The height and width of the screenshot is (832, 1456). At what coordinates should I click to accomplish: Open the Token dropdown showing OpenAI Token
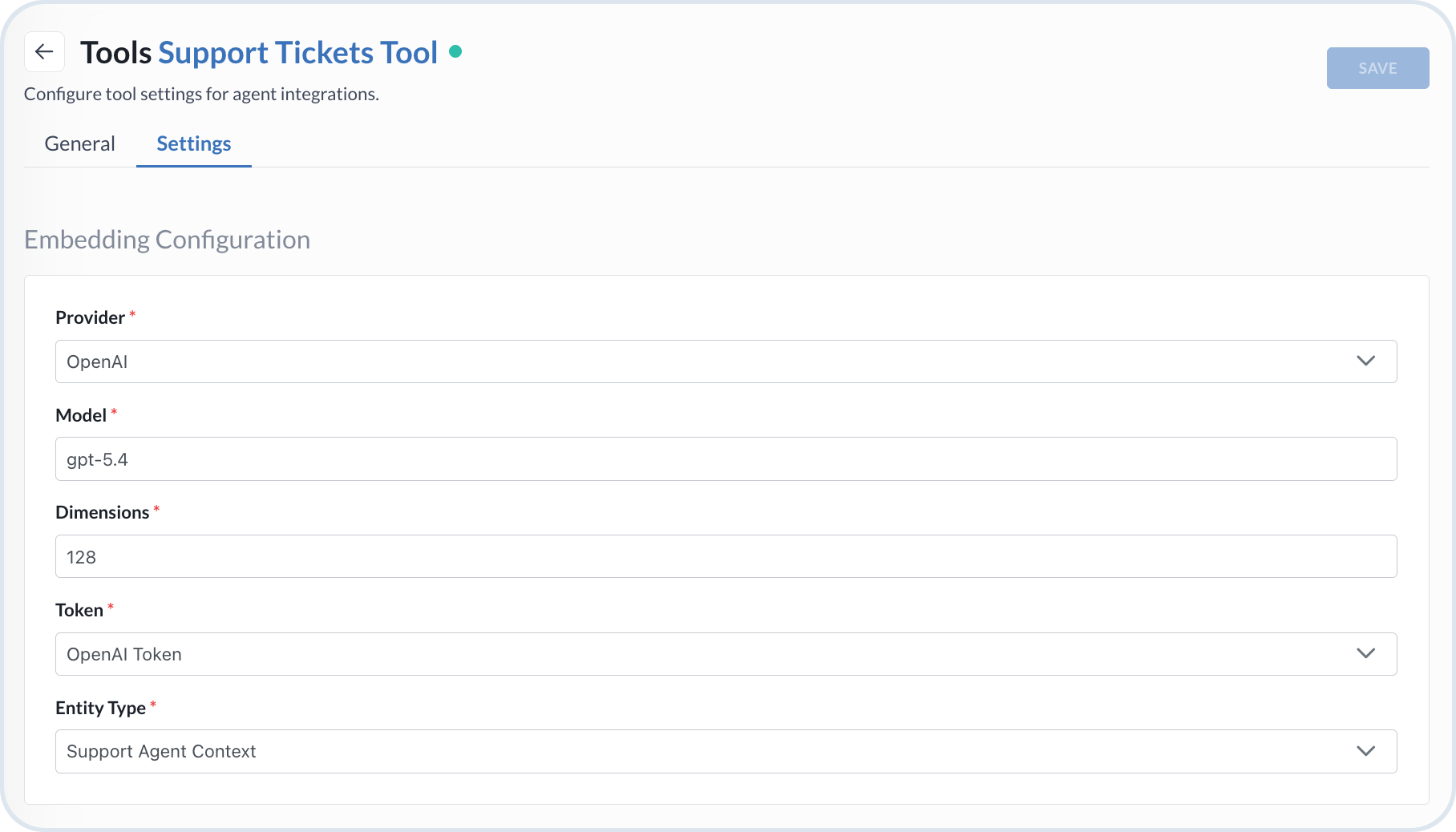pyautogui.click(x=726, y=654)
